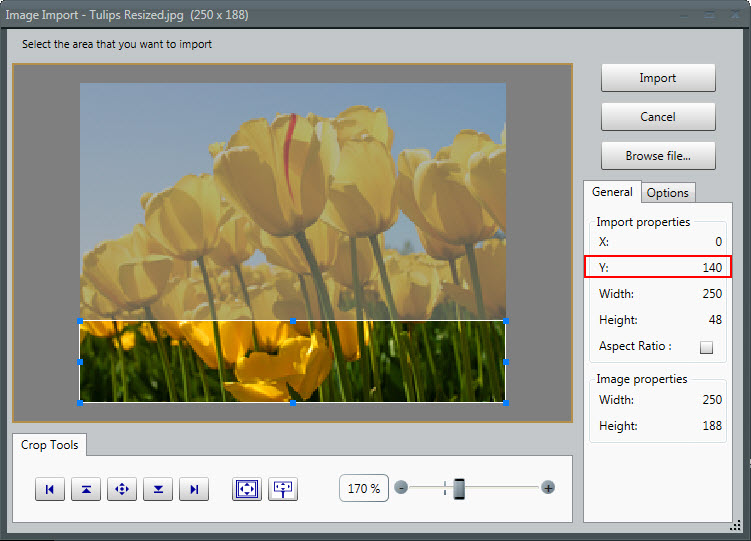Screen dimensions: 751x541
Task: Click Image properties Height value 188
Action: click(712, 426)
